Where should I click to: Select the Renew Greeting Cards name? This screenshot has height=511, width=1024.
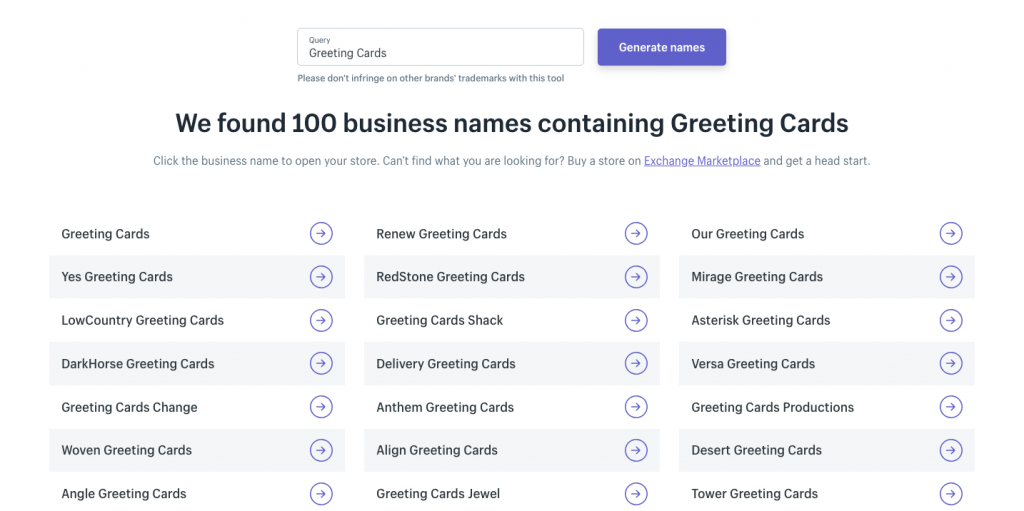441,234
